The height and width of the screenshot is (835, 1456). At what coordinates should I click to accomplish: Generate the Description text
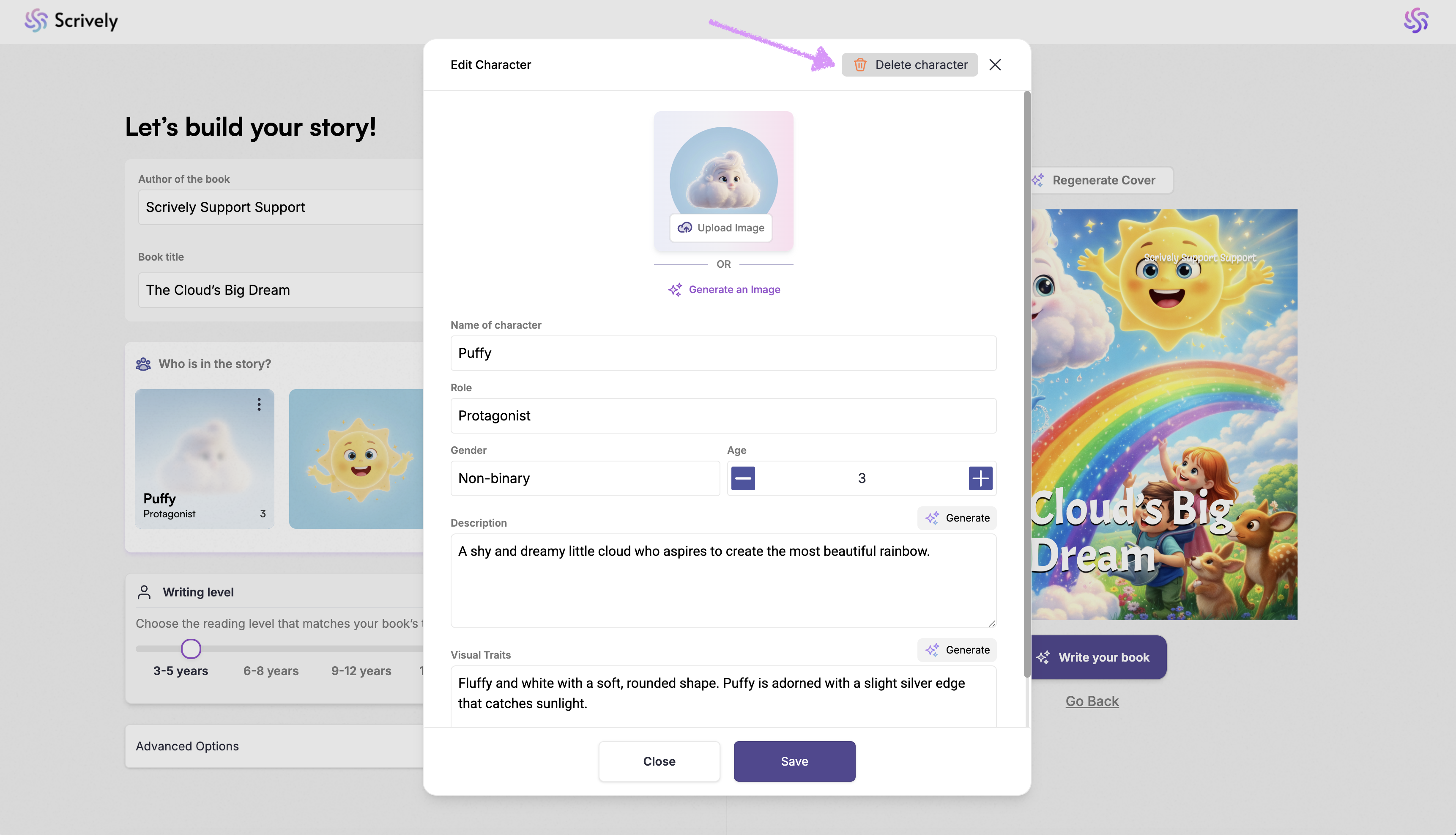[x=957, y=518]
